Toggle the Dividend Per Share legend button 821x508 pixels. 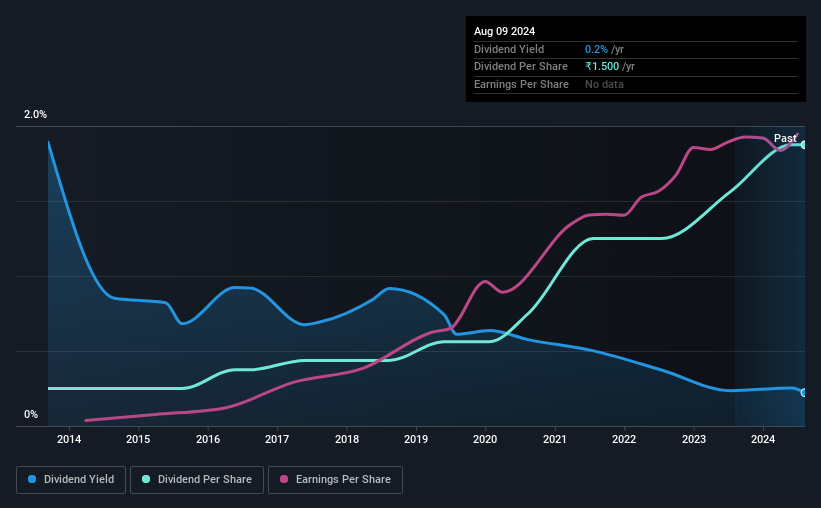[x=197, y=480]
